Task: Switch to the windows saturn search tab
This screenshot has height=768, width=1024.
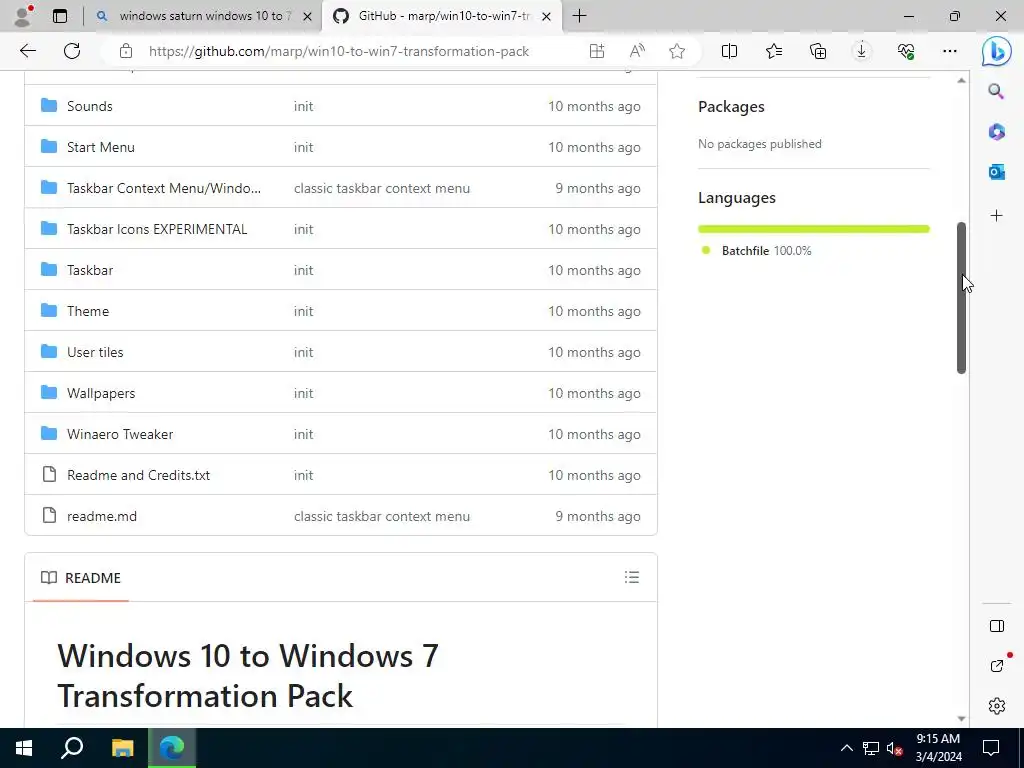Action: 203,16
